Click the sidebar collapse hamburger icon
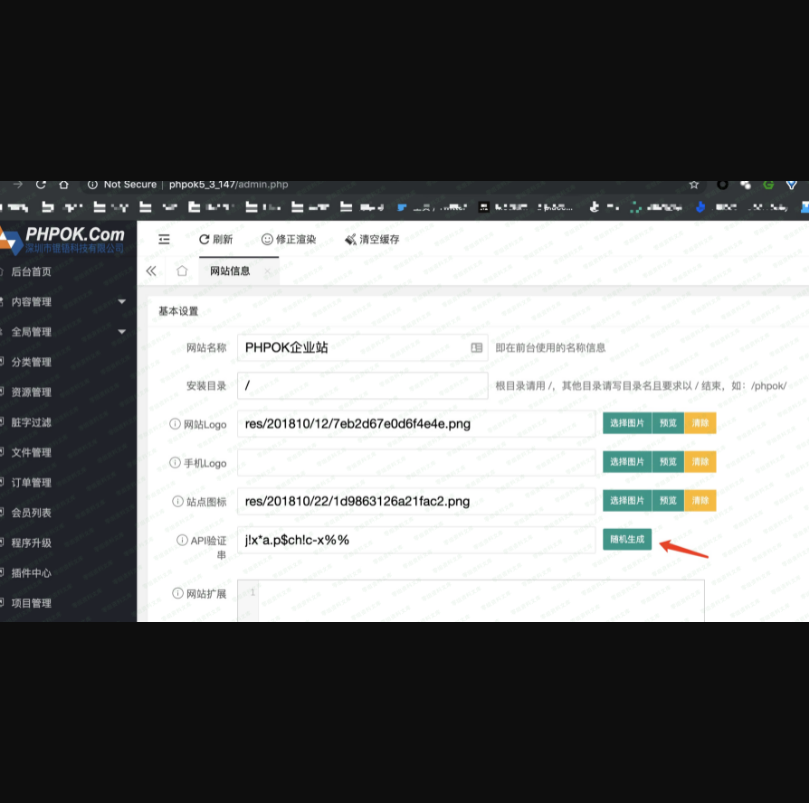This screenshot has width=809, height=803. [x=164, y=239]
